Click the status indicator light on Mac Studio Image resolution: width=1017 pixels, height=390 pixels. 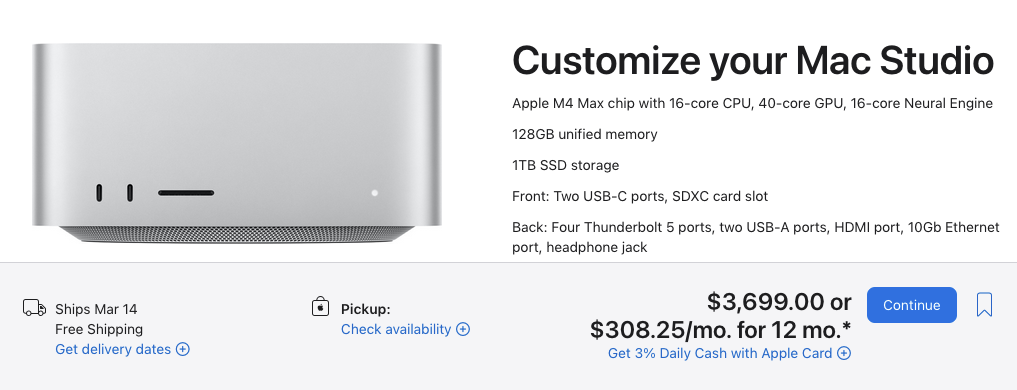pos(374,193)
